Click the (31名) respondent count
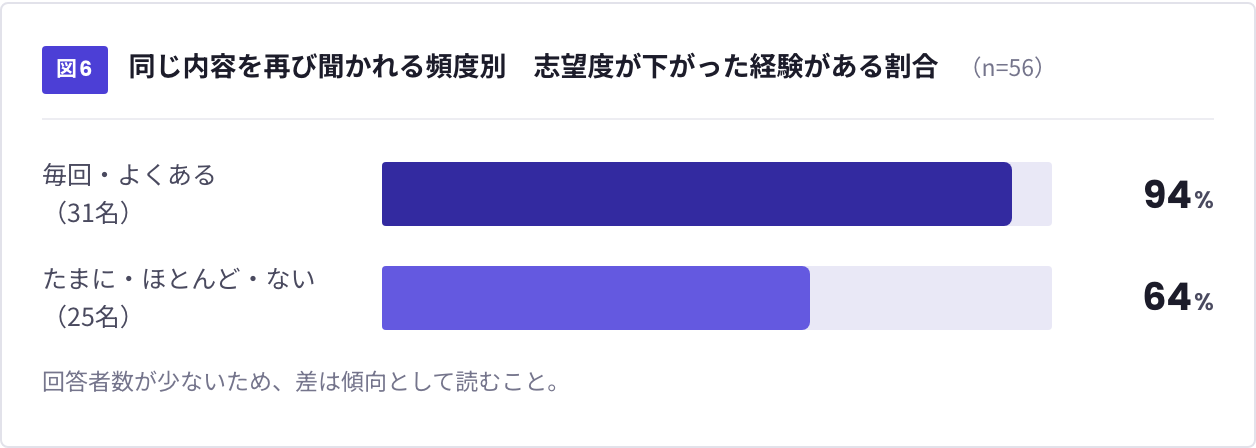The height and width of the screenshot is (448, 1256). pyautogui.click(x=87, y=213)
